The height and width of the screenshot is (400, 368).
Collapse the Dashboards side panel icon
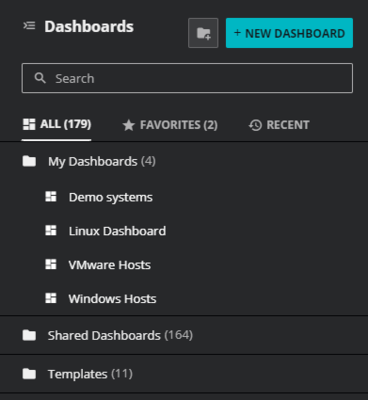(x=29, y=26)
